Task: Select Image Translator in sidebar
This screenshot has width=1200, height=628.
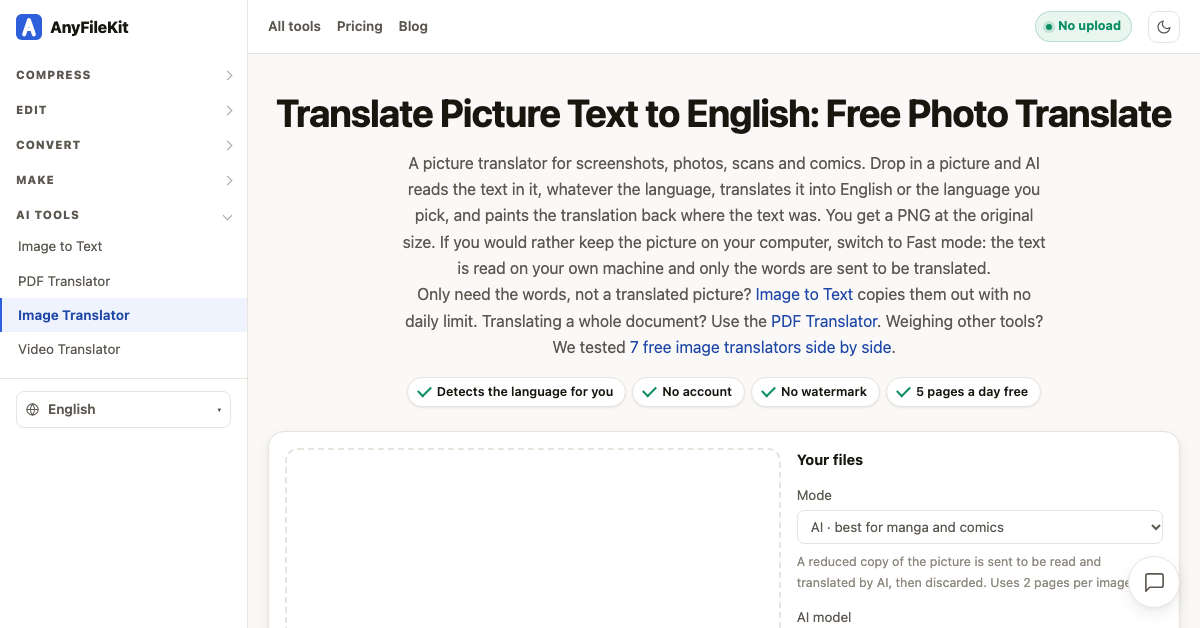Action: tap(124, 315)
